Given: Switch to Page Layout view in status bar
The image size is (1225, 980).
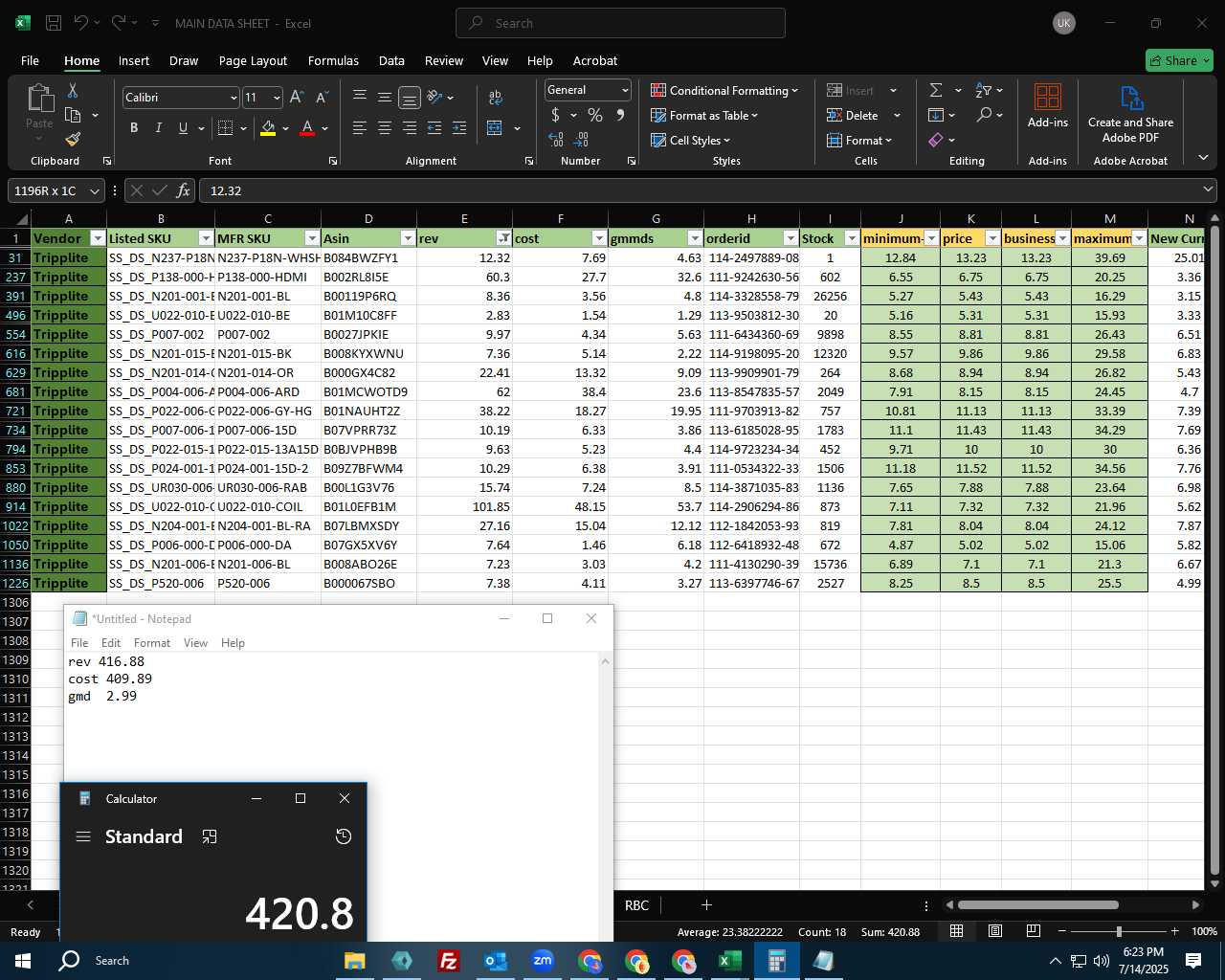Looking at the screenshot, I should click(995, 931).
